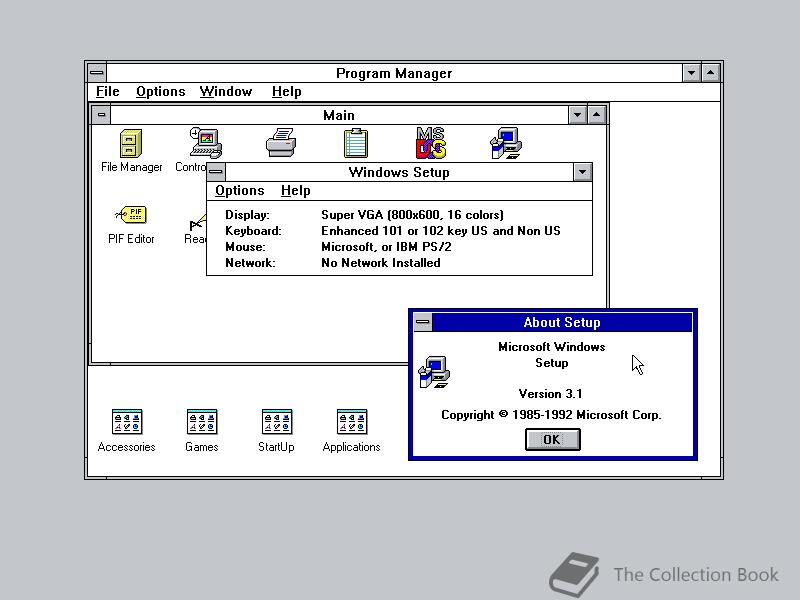Minimize the Windows Setup window
Screen dimensions: 800x600
coord(582,172)
